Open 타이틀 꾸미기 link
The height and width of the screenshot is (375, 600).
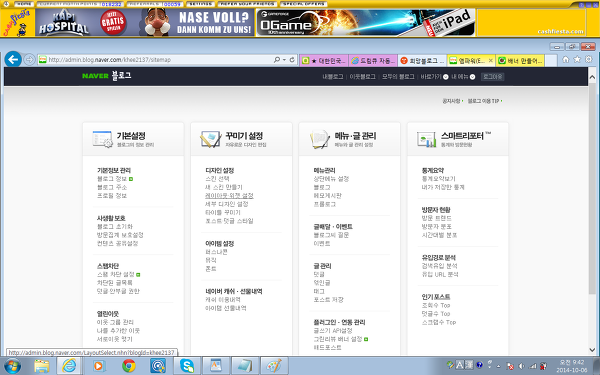click(223, 212)
